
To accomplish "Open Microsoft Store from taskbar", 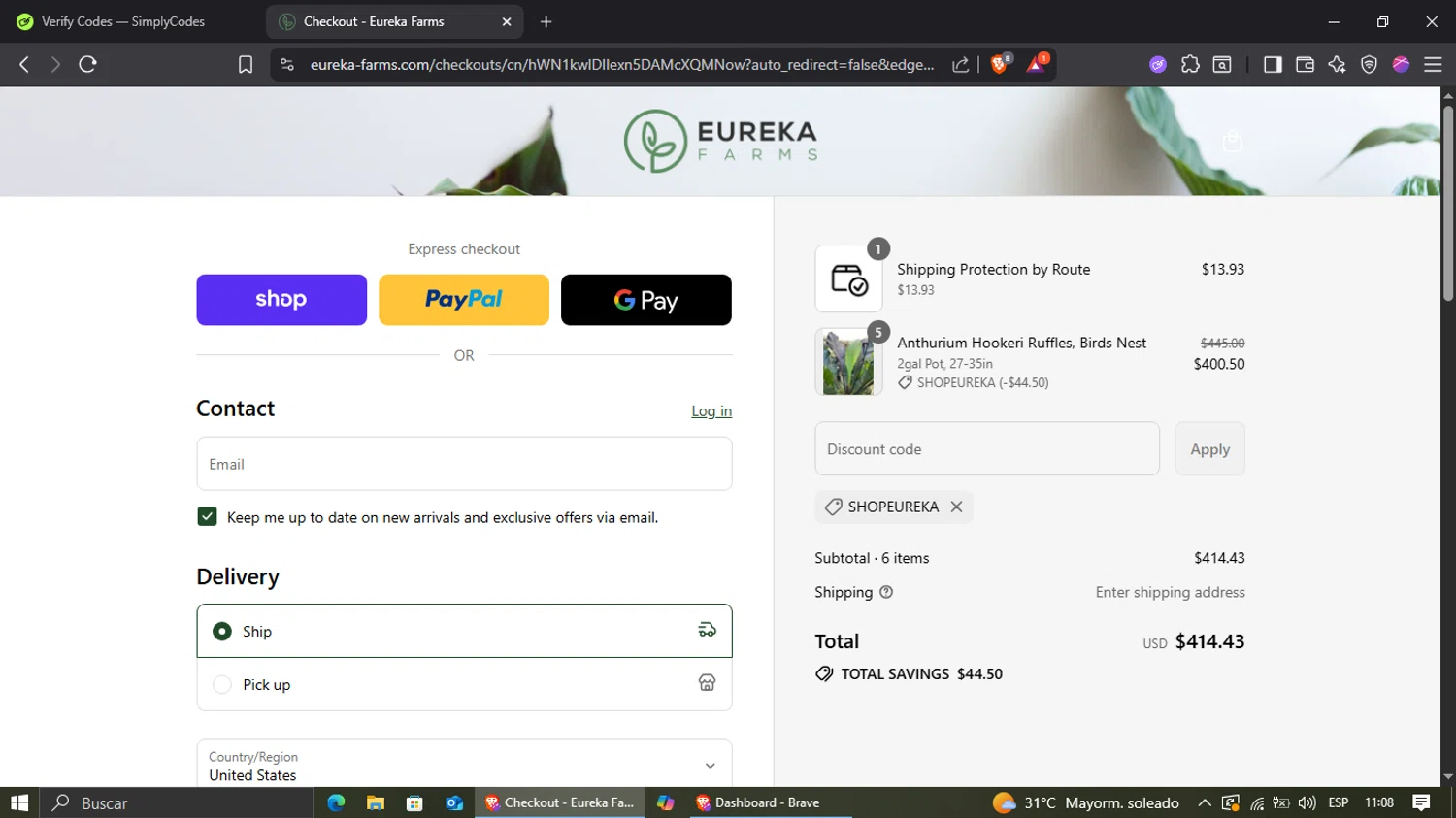I will pyautogui.click(x=414, y=802).
